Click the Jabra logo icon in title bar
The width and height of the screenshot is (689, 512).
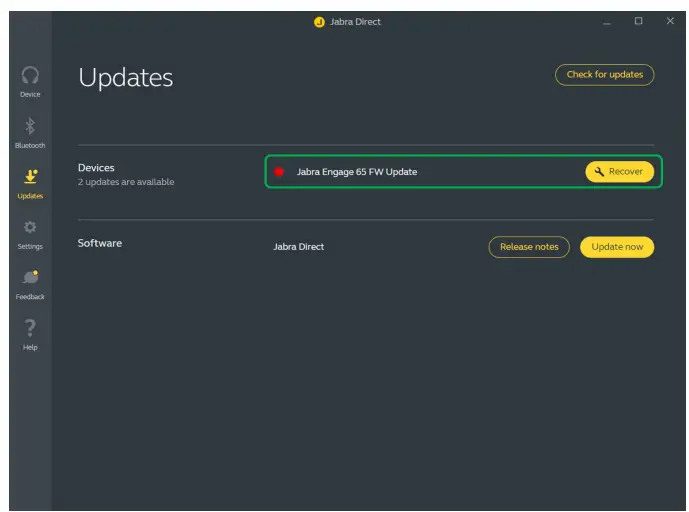click(319, 22)
